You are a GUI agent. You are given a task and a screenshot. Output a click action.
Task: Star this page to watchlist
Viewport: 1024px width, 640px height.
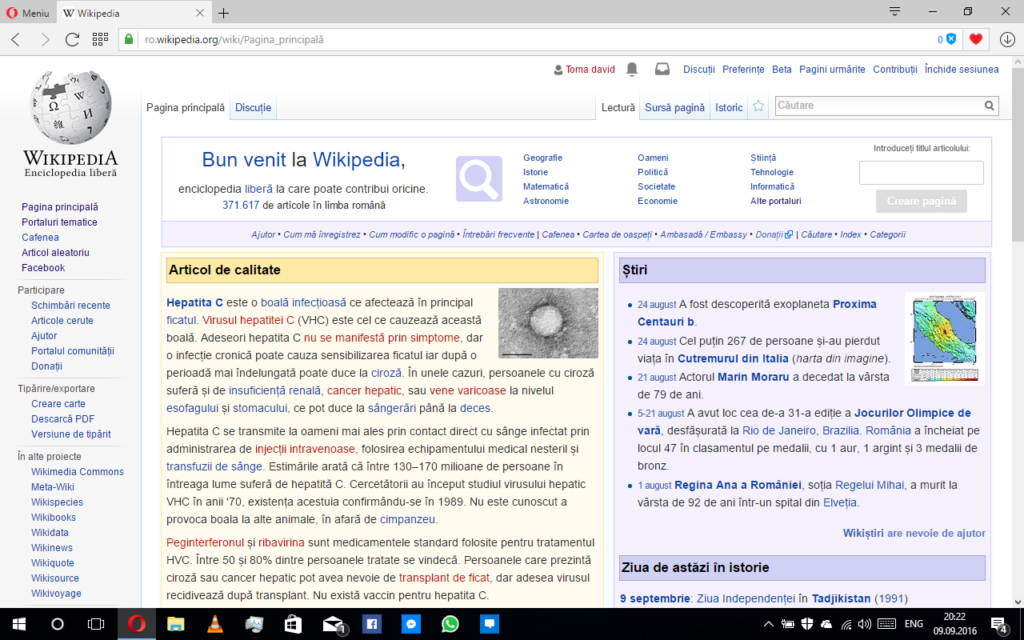[758, 106]
